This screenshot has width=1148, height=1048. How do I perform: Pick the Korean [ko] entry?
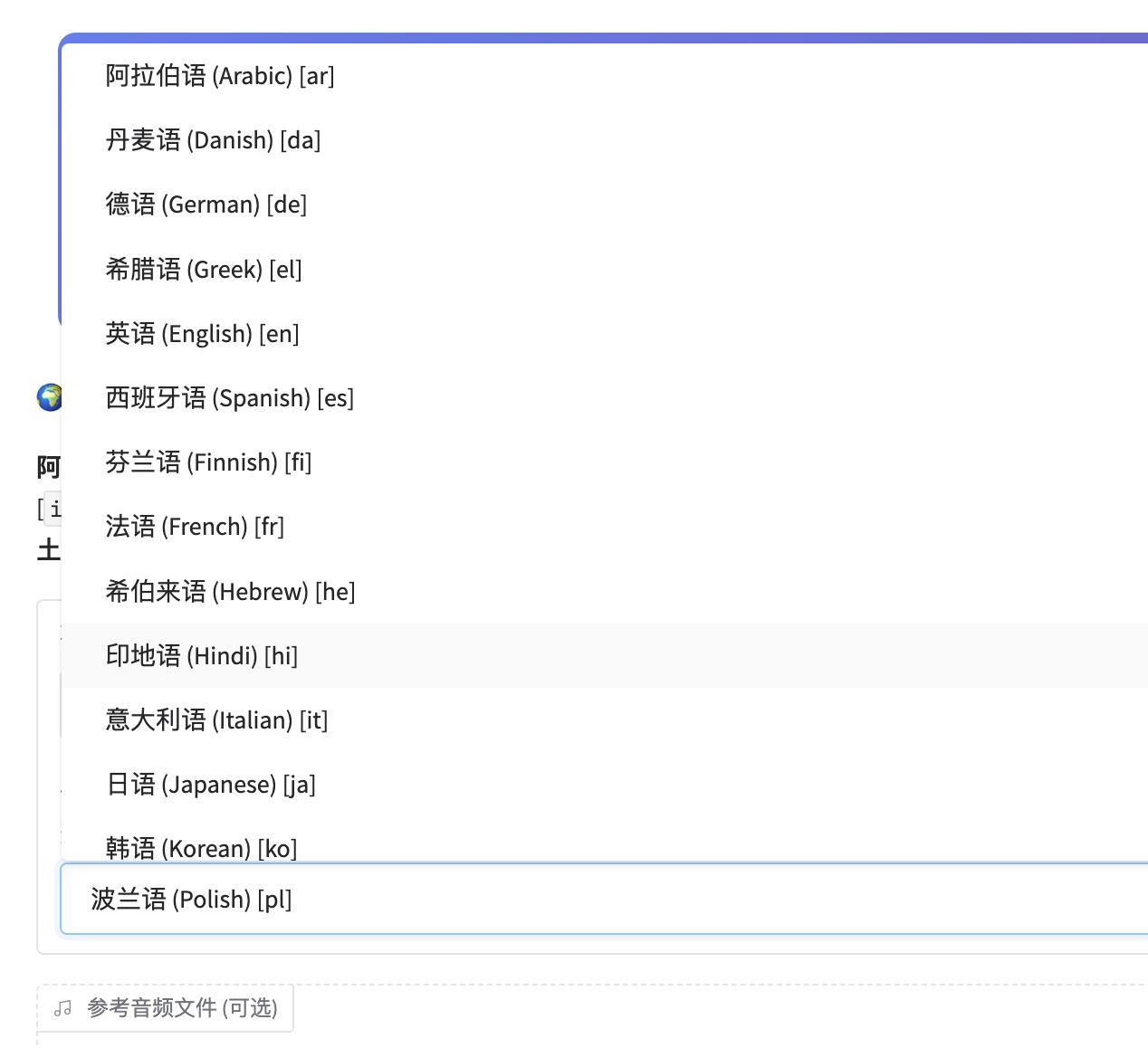pos(202,847)
